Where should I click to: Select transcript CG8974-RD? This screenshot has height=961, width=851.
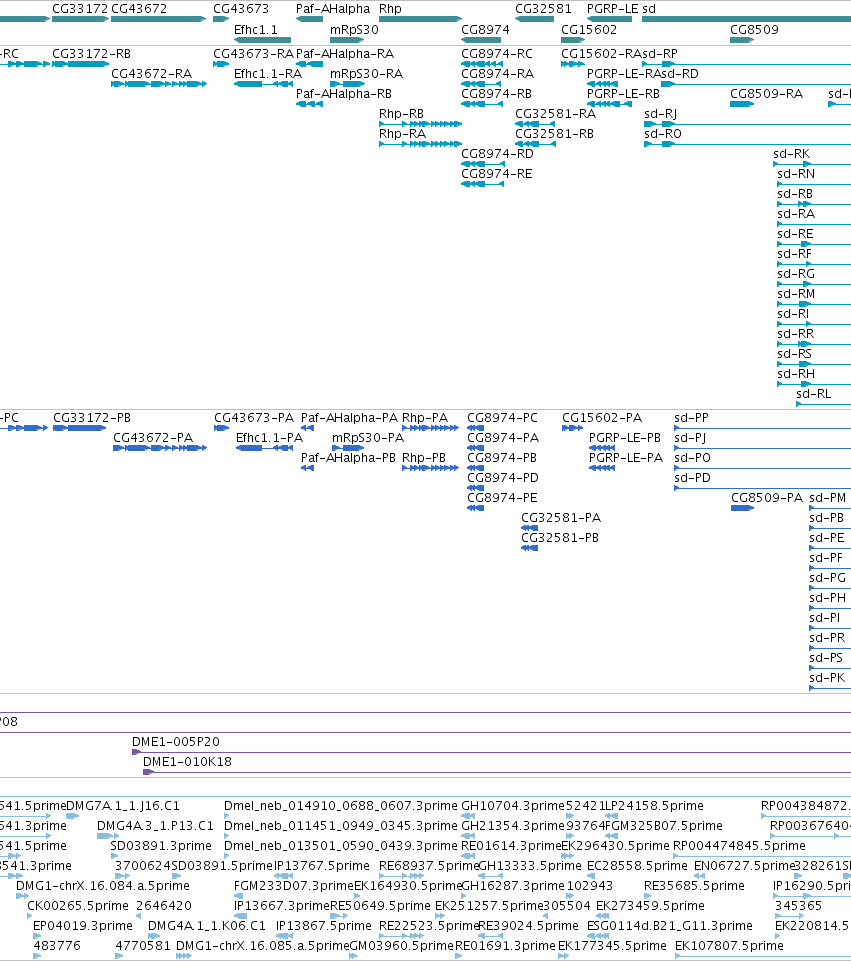click(x=497, y=154)
